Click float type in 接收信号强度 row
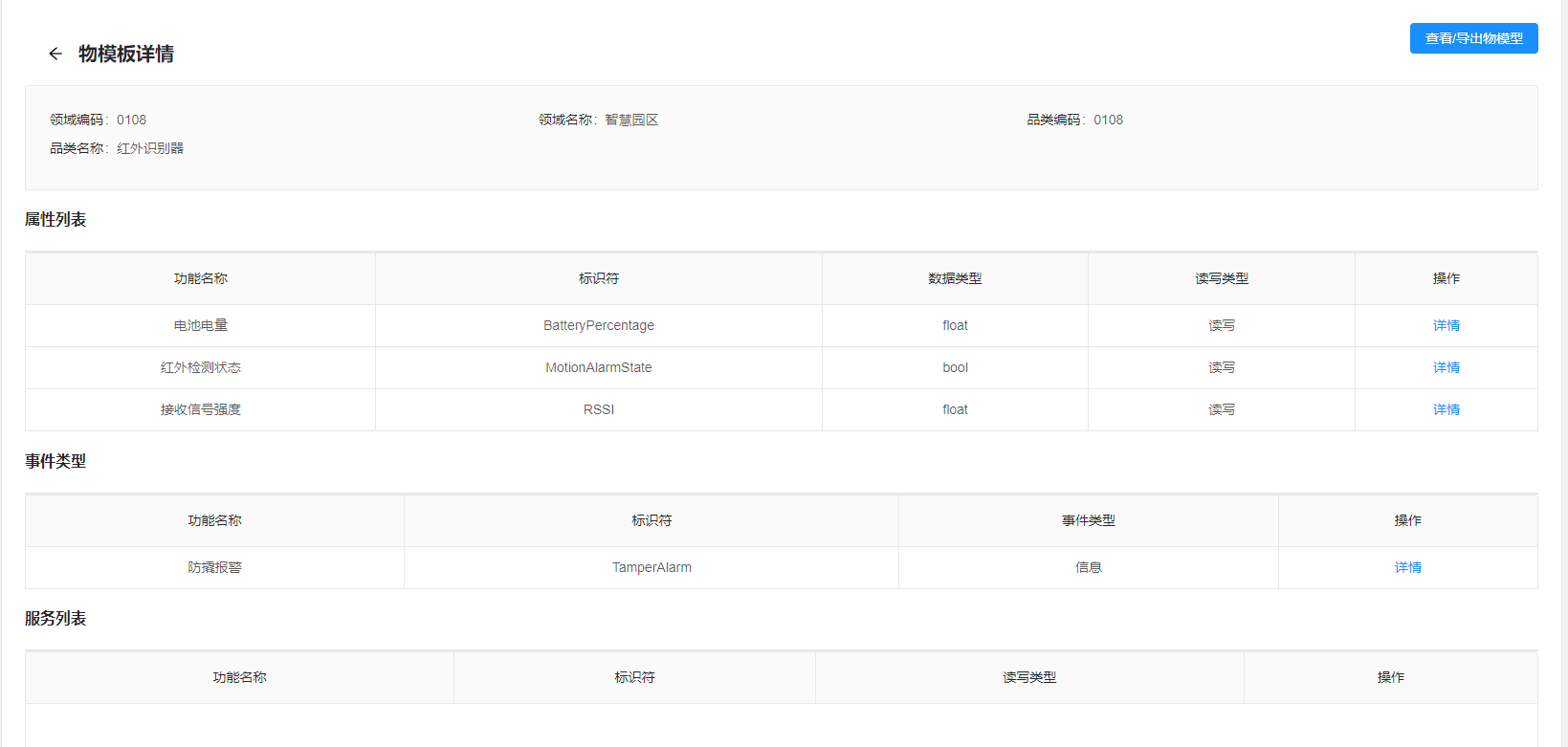The image size is (1568, 747). pos(955,409)
